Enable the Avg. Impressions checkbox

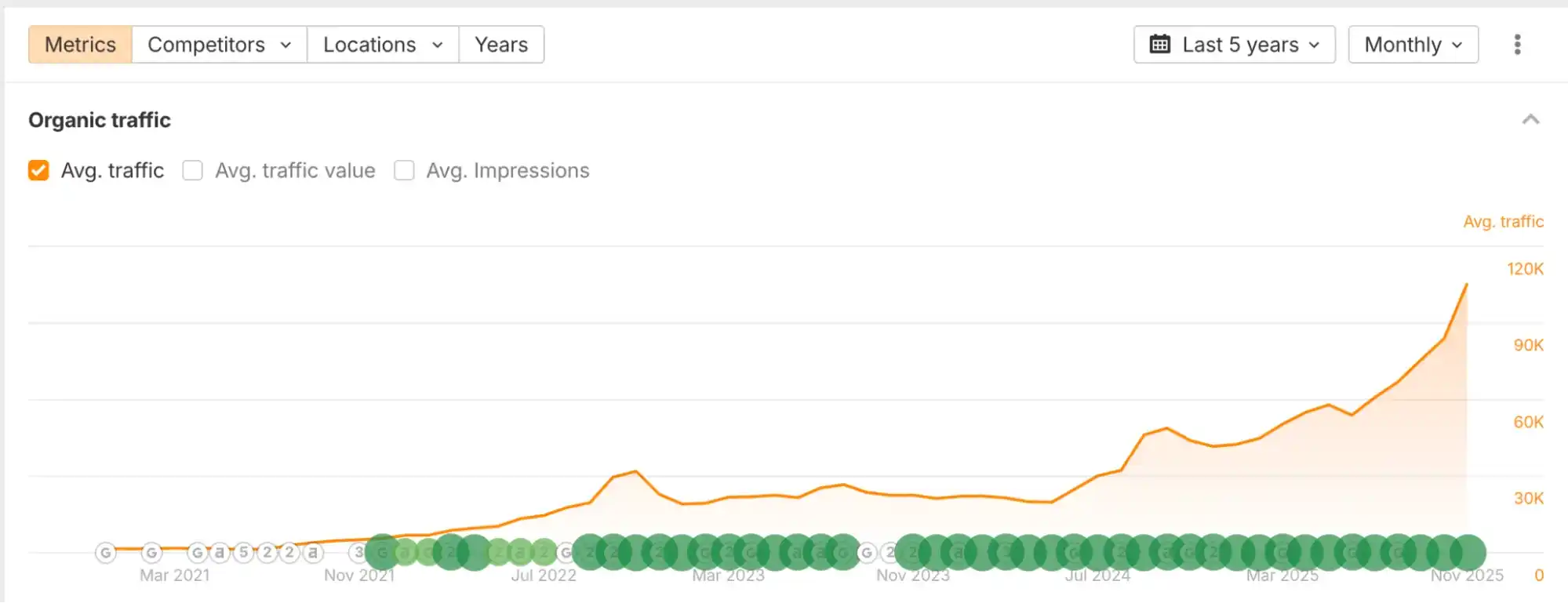pyautogui.click(x=404, y=170)
